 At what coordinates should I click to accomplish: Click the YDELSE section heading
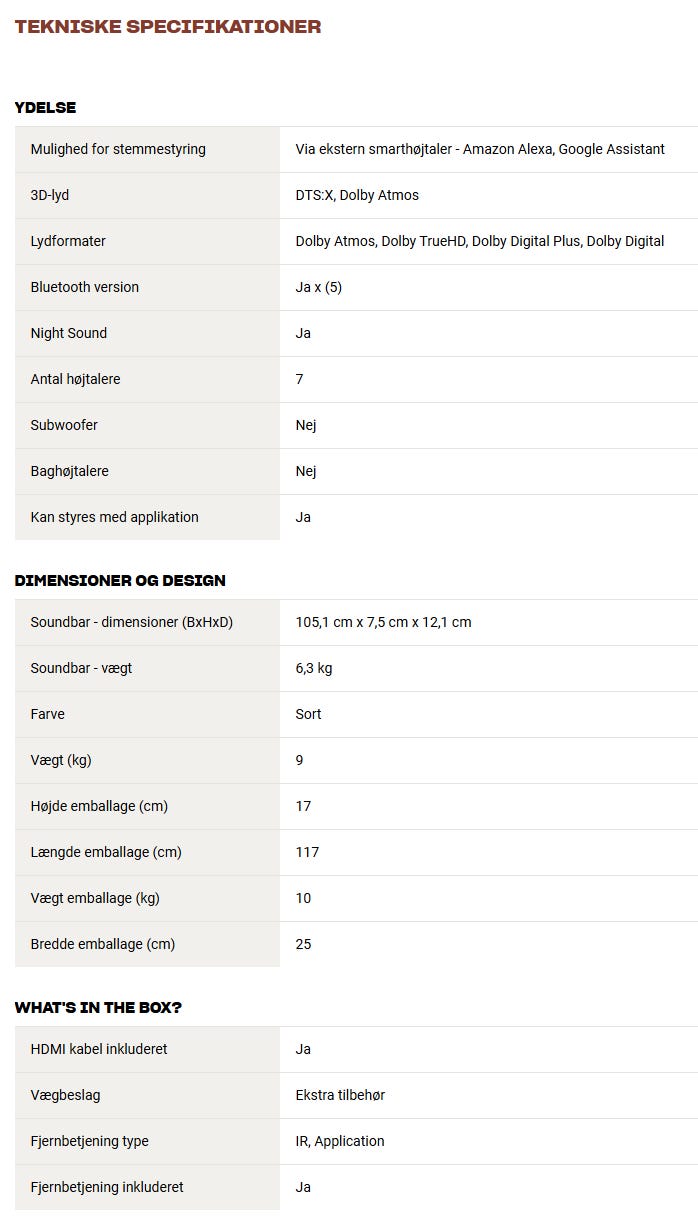[x=45, y=108]
